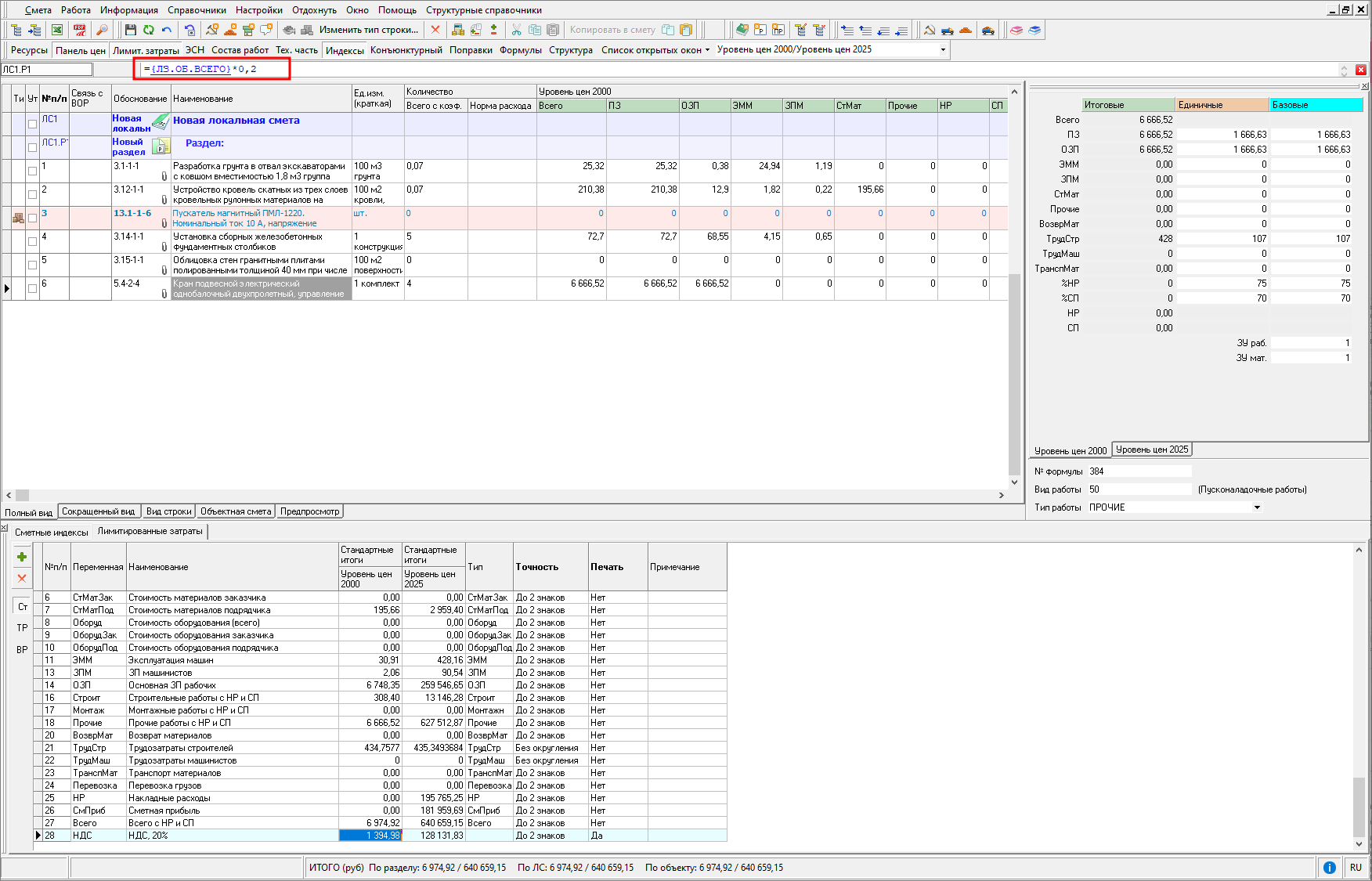Click the floppy disk save icon

(131, 30)
